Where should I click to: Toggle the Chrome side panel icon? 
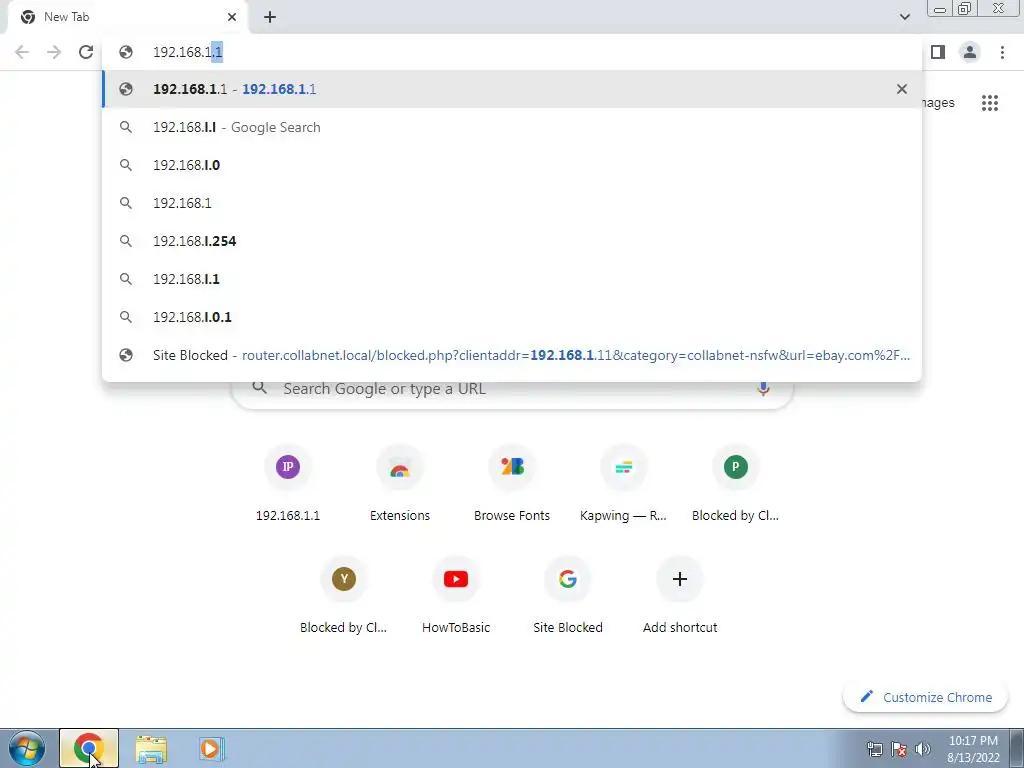tap(938, 52)
